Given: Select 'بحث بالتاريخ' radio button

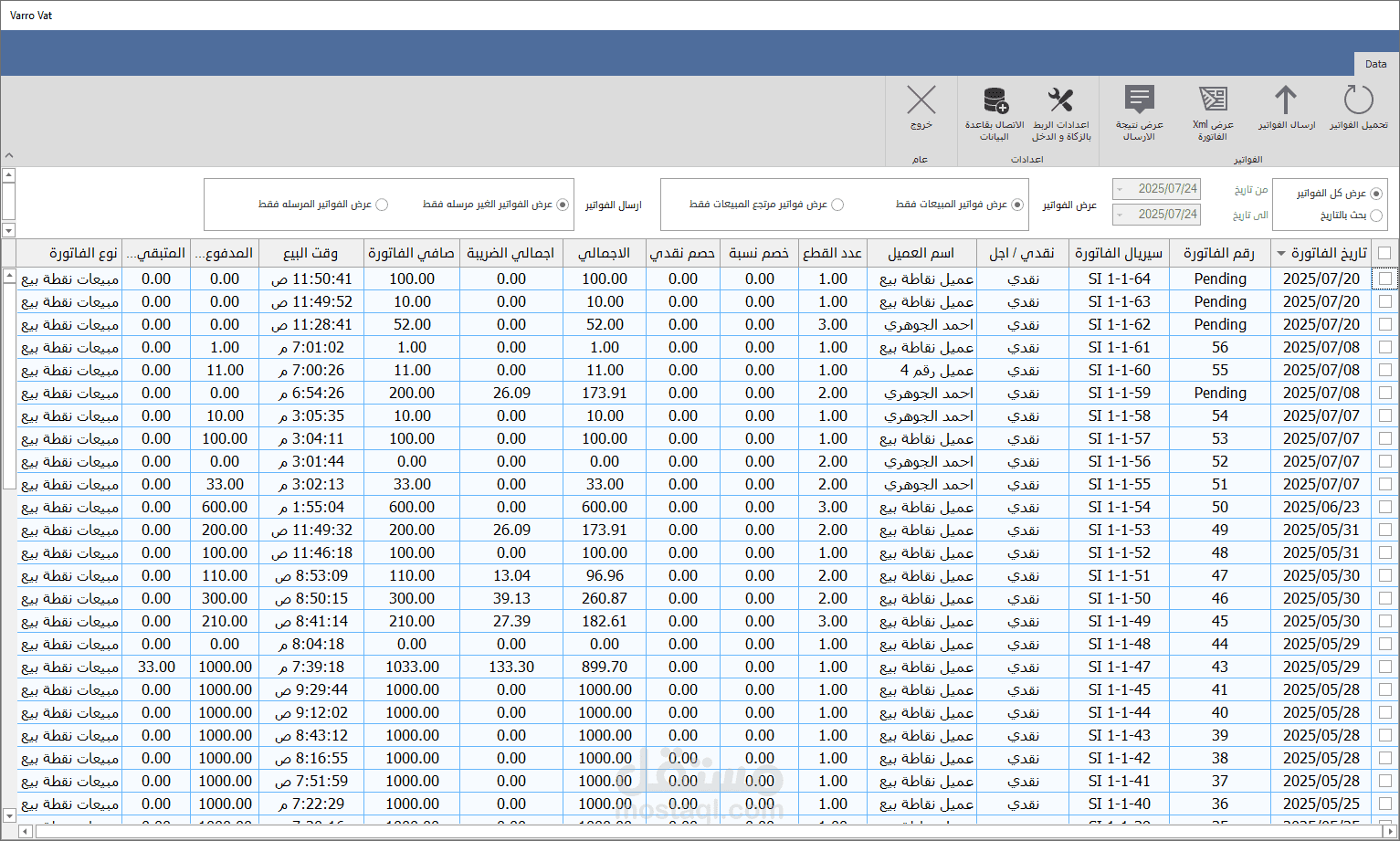Looking at the screenshot, I should pos(1376,216).
